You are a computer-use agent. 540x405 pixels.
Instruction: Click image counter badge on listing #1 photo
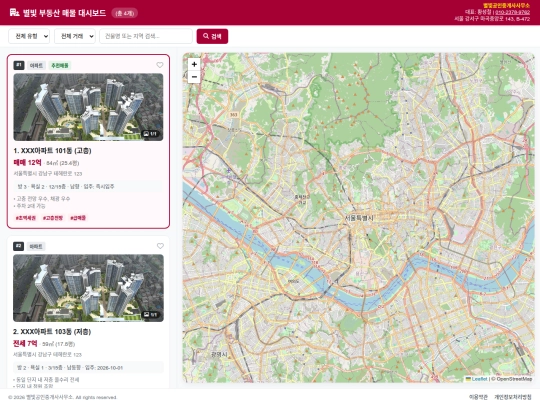pos(150,134)
